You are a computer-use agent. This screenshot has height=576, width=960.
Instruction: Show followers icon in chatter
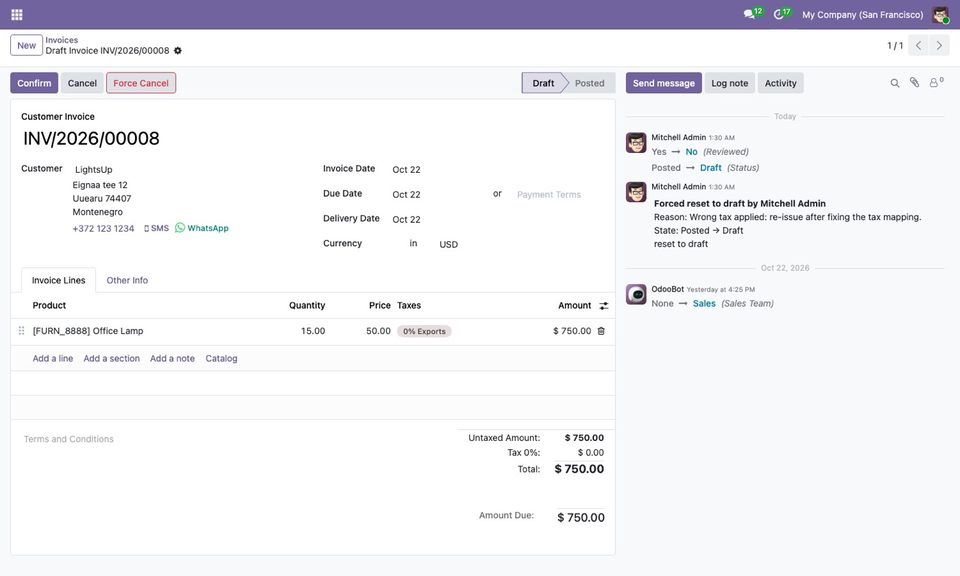(x=936, y=83)
